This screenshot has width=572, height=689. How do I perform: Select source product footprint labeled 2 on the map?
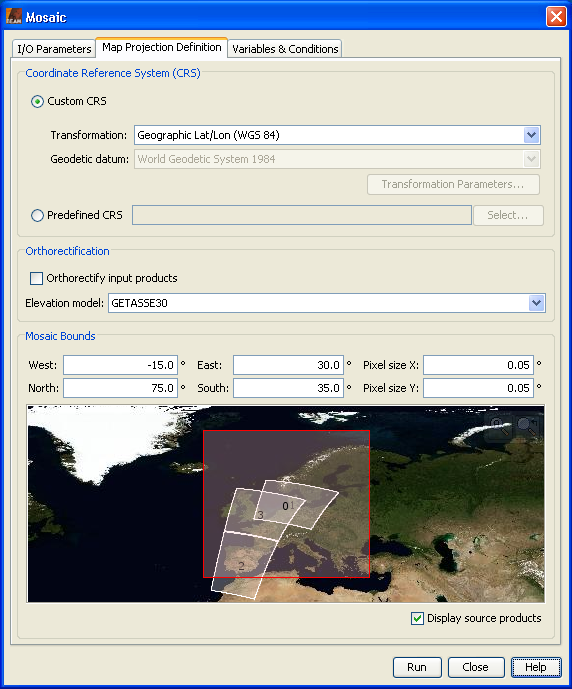241,566
